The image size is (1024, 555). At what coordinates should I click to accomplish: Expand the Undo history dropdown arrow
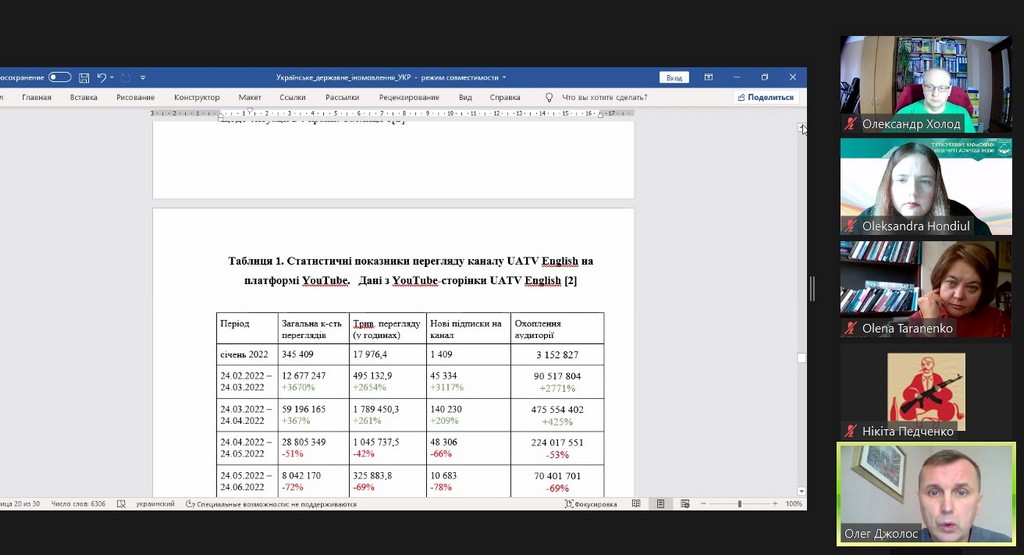[x=112, y=77]
